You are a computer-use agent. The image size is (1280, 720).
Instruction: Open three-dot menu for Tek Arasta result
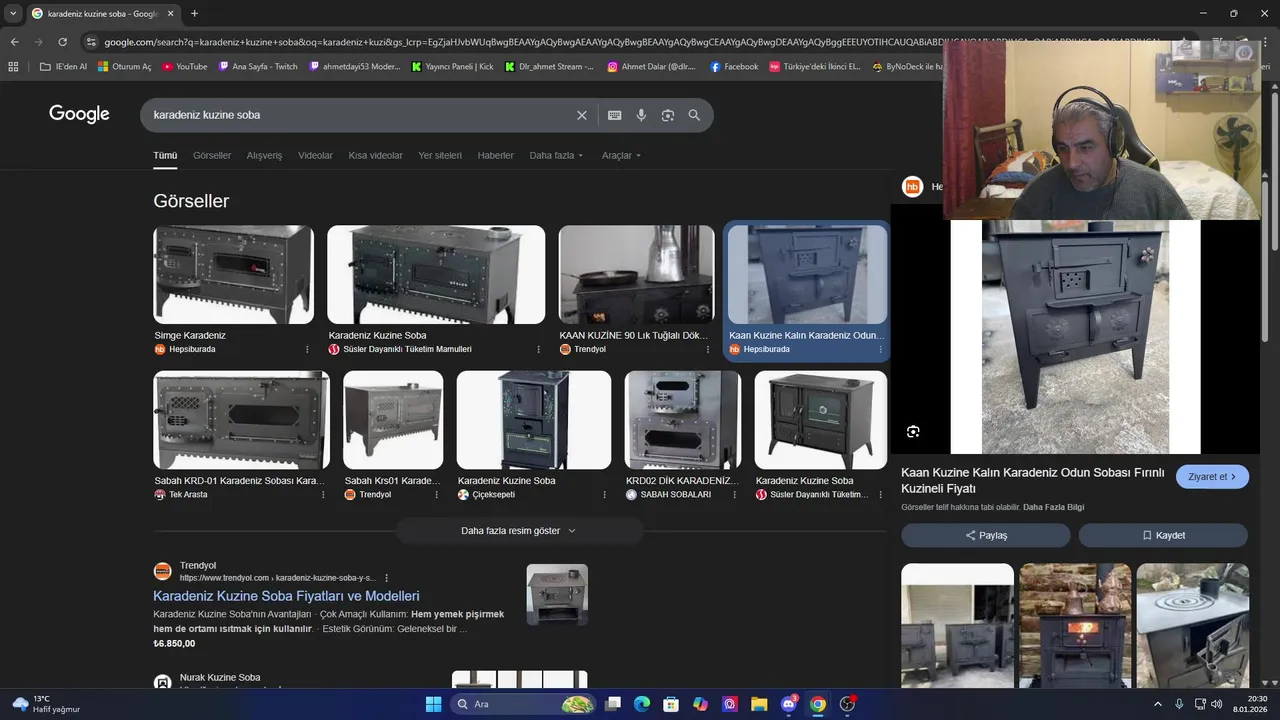(x=322, y=494)
